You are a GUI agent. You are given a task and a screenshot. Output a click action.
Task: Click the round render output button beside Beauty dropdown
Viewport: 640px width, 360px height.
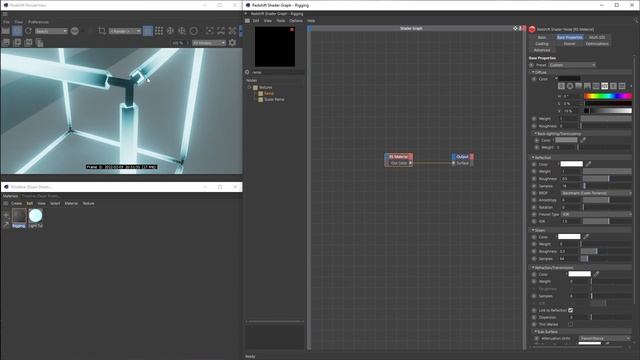click(x=75, y=31)
